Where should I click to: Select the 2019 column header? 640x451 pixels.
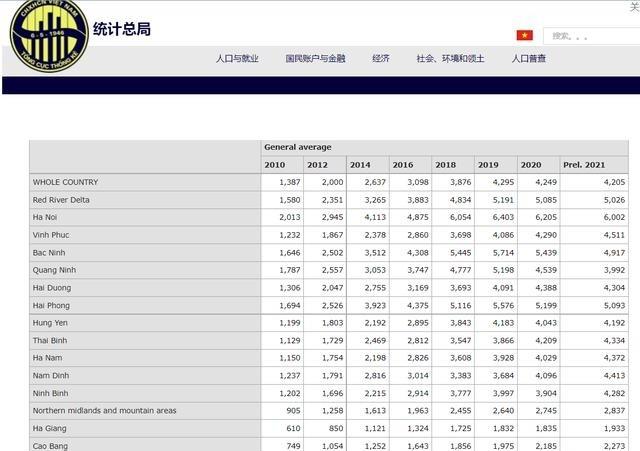pos(496,165)
